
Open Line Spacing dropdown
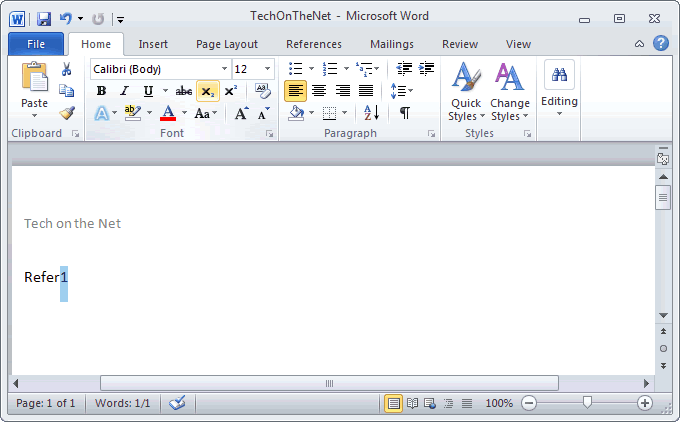pyautogui.click(x=402, y=91)
